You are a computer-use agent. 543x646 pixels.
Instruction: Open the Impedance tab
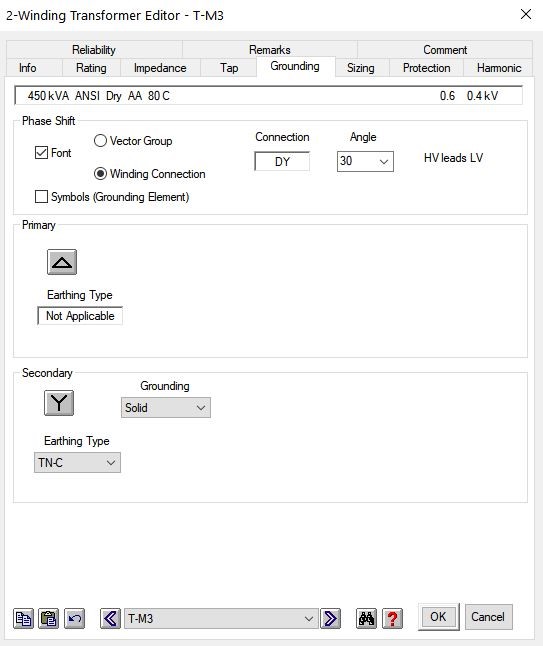[x=160, y=68]
